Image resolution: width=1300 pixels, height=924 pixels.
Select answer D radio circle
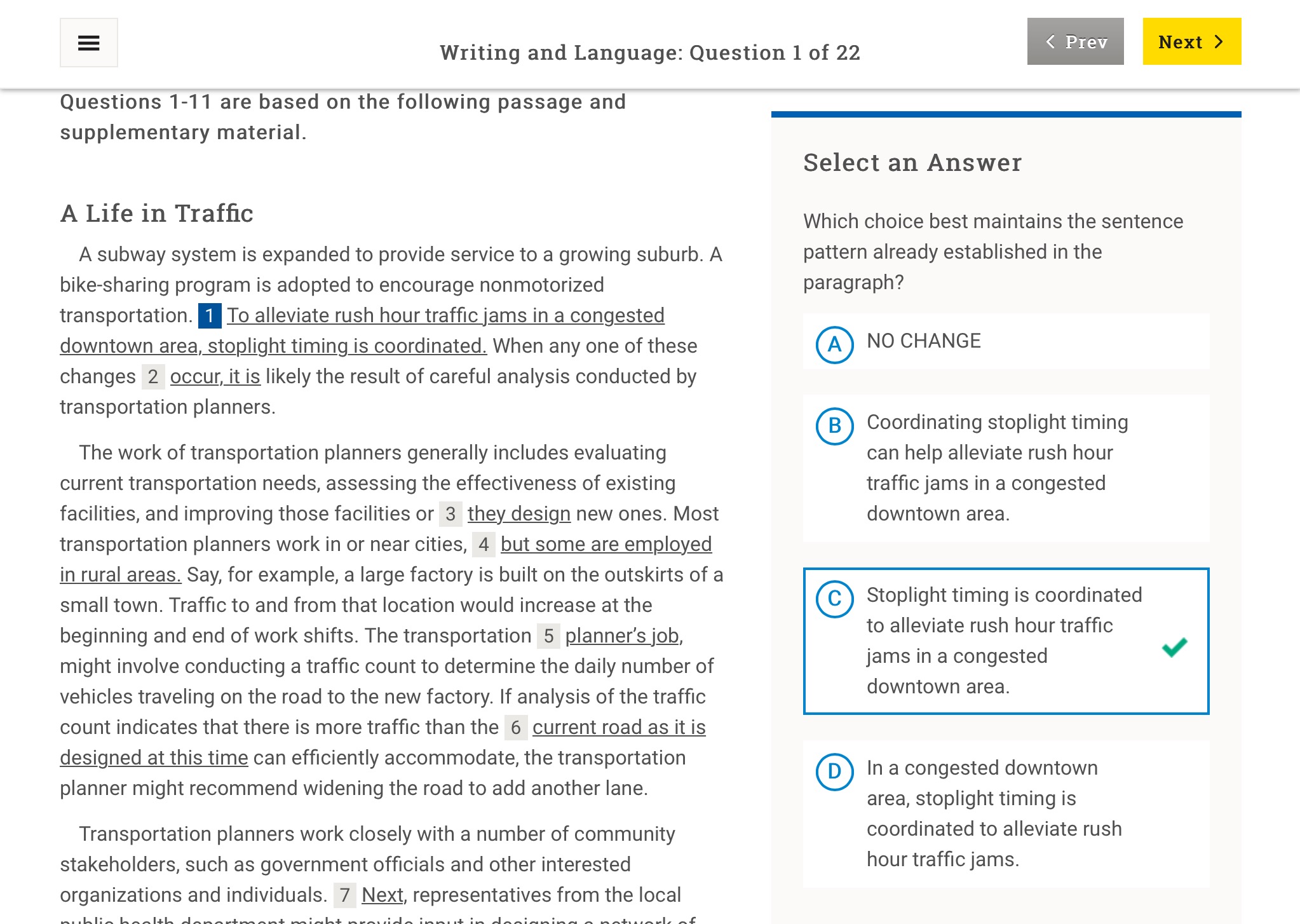click(x=834, y=771)
